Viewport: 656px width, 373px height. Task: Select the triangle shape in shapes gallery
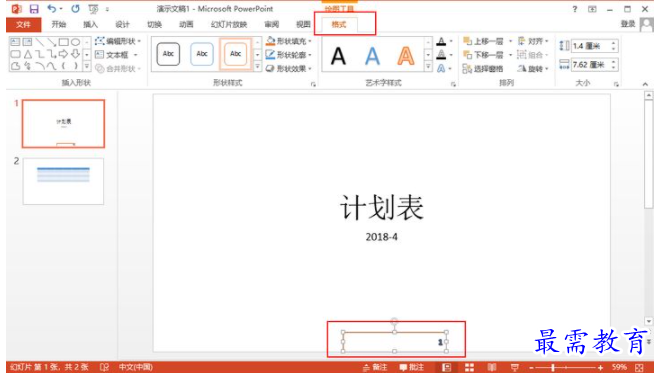click(27, 54)
